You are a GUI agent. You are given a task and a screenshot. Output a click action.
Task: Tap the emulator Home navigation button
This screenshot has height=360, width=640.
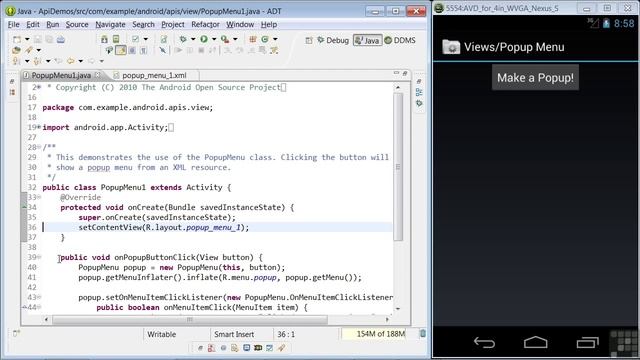(536, 342)
